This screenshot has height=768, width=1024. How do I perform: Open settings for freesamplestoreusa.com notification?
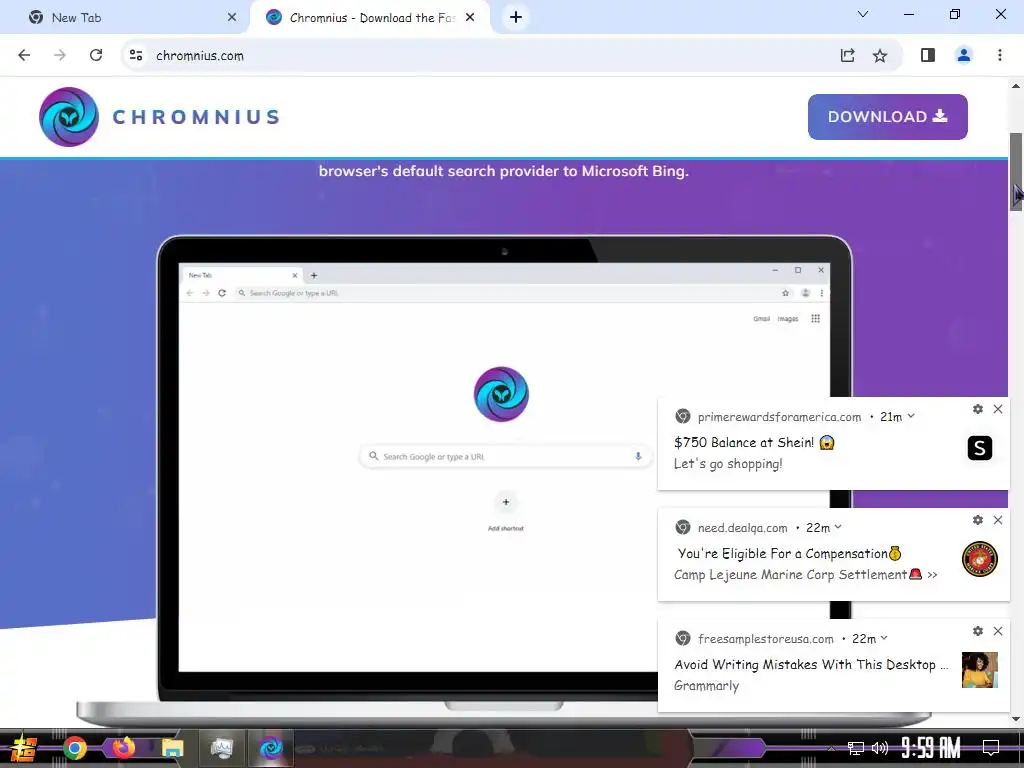click(978, 631)
